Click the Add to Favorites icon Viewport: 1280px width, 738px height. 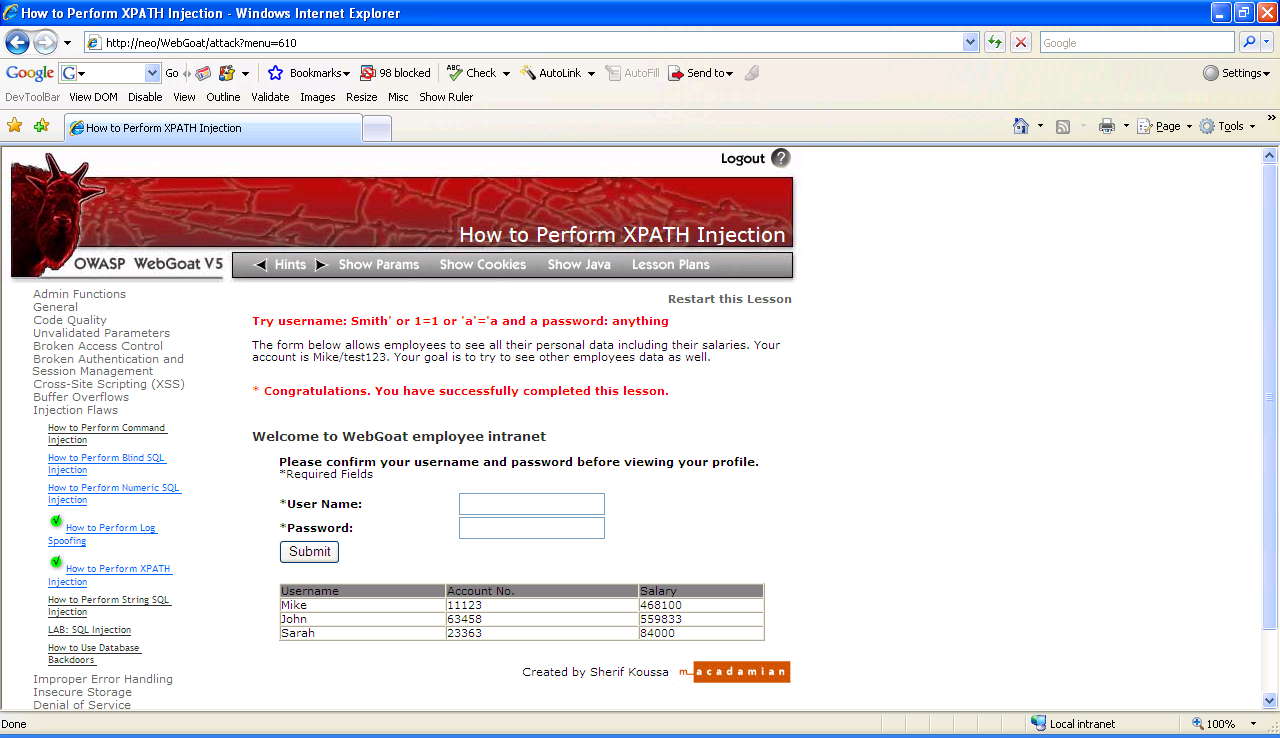(41, 126)
